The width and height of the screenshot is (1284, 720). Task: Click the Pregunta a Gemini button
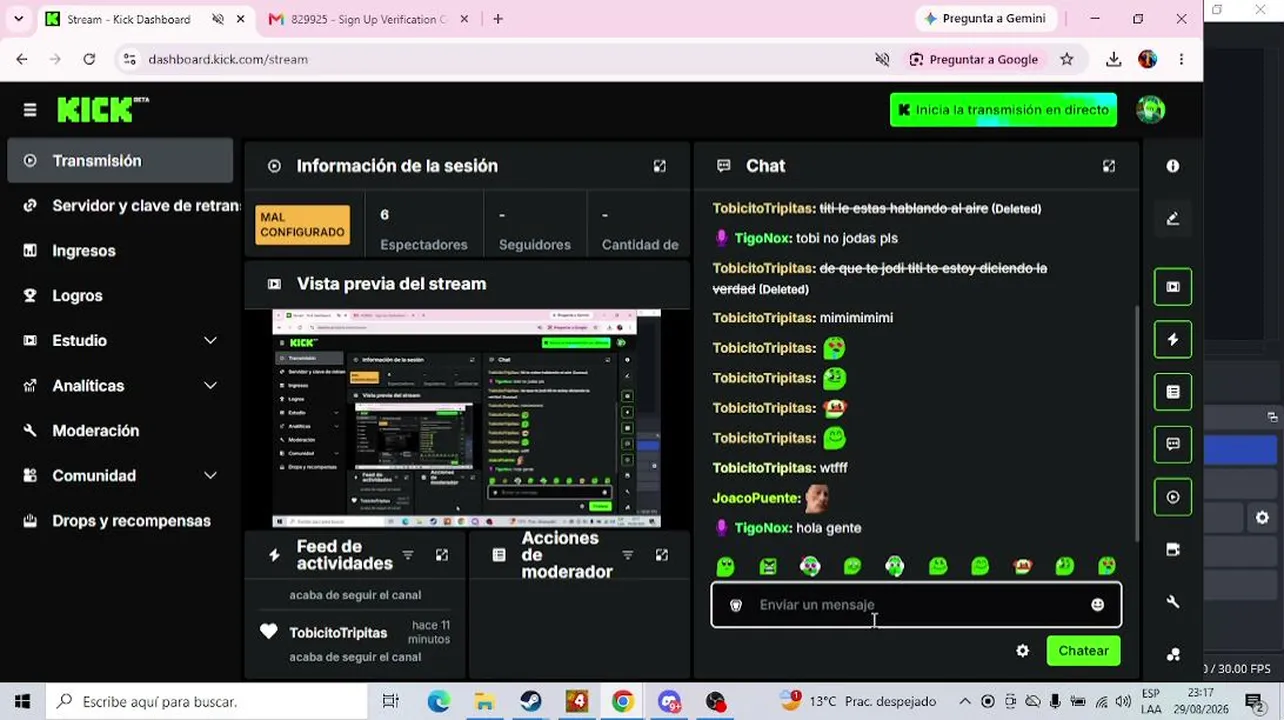985,19
